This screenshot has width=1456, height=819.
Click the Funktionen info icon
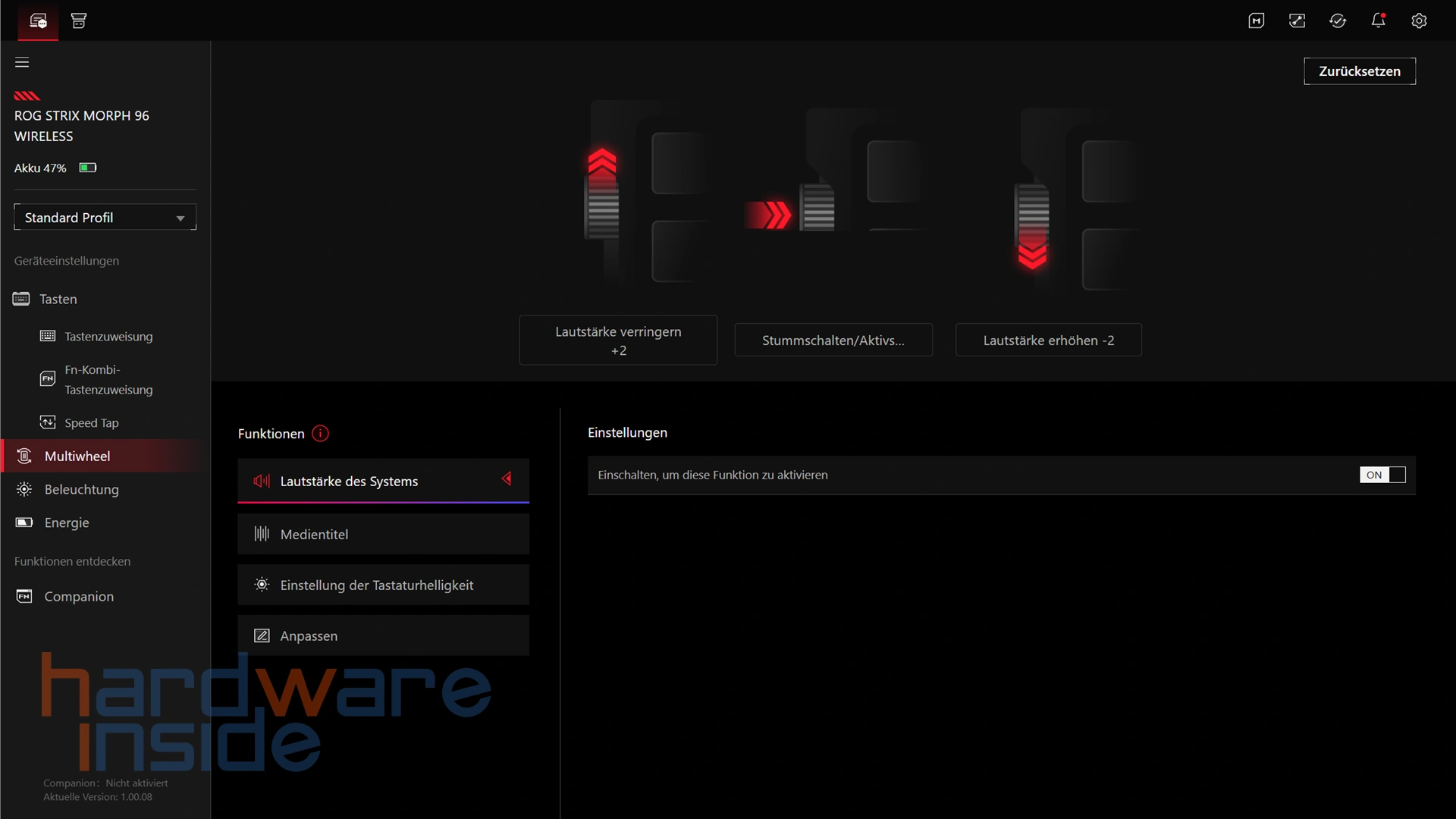point(320,434)
